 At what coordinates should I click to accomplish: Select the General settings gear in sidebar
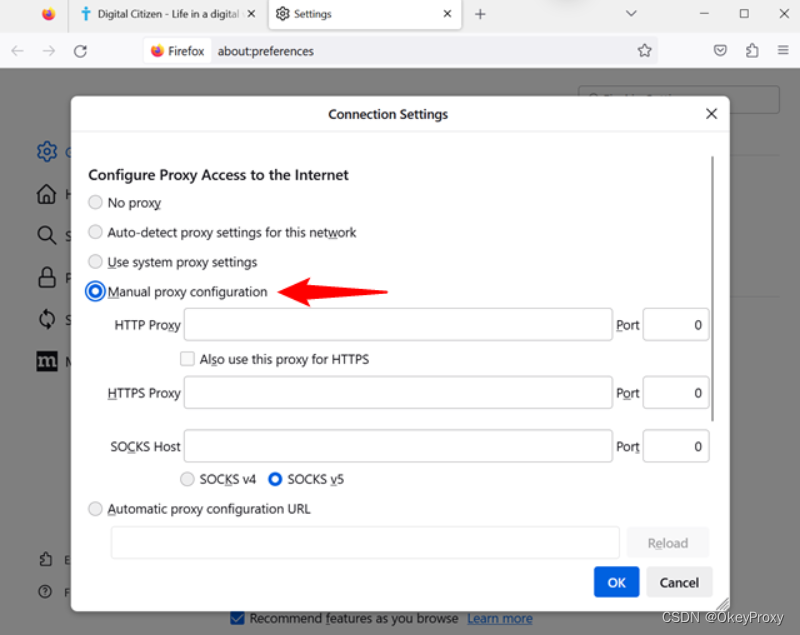tap(46, 151)
